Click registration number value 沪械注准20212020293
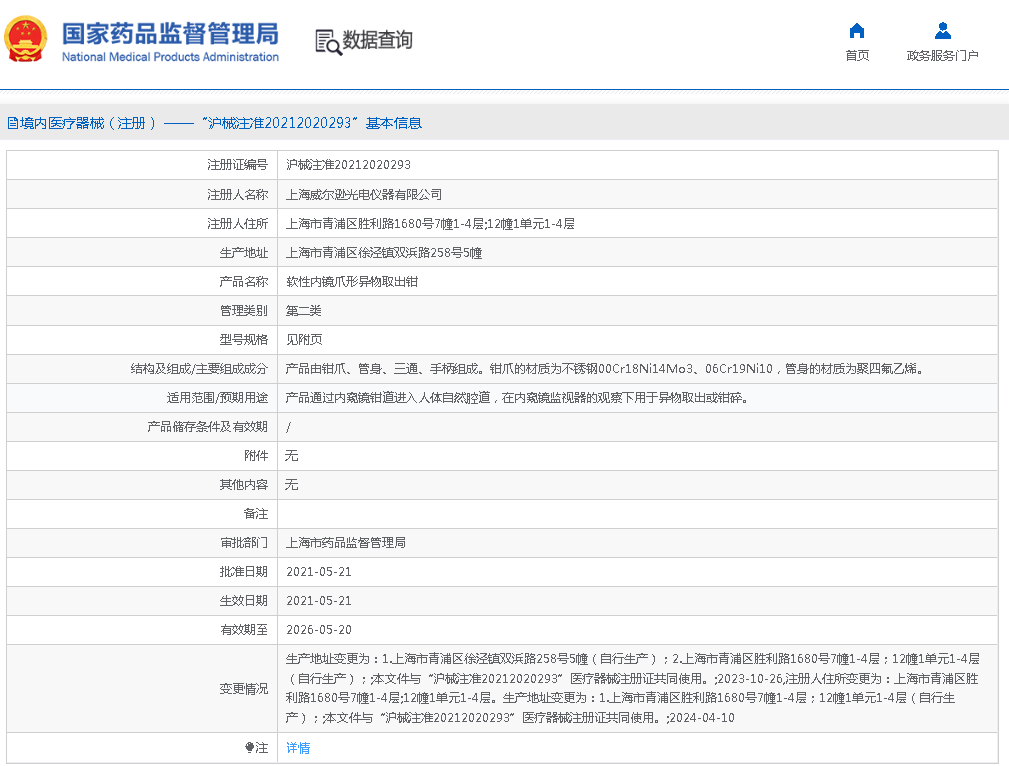This screenshot has width=1009, height=766. 348,165
